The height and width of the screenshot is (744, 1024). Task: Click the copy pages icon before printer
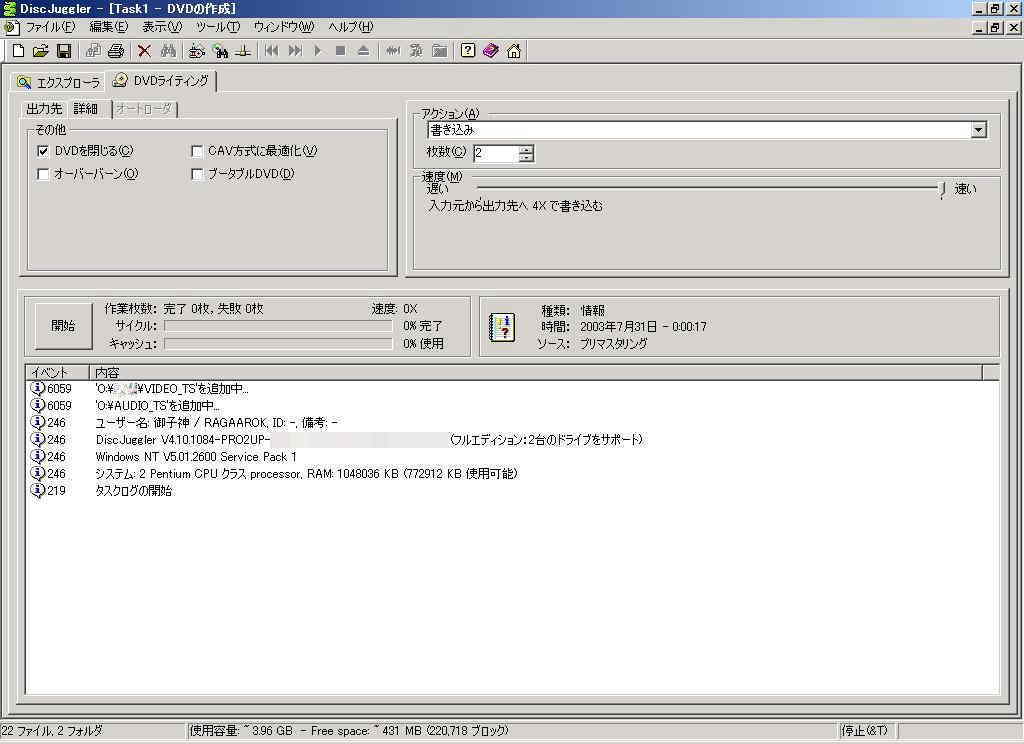coord(93,51)
